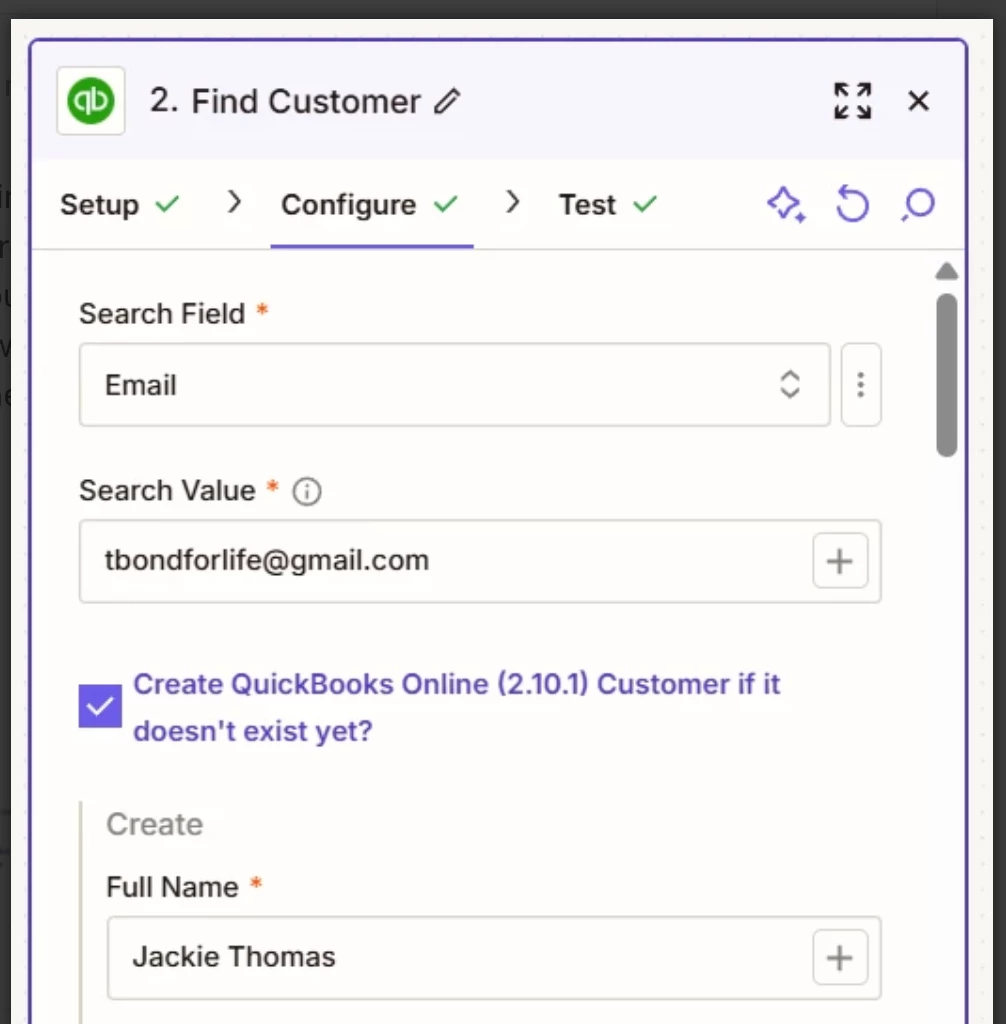Click the QuickBooks app logo icon

pyautogui.click(x=91, y=101)
